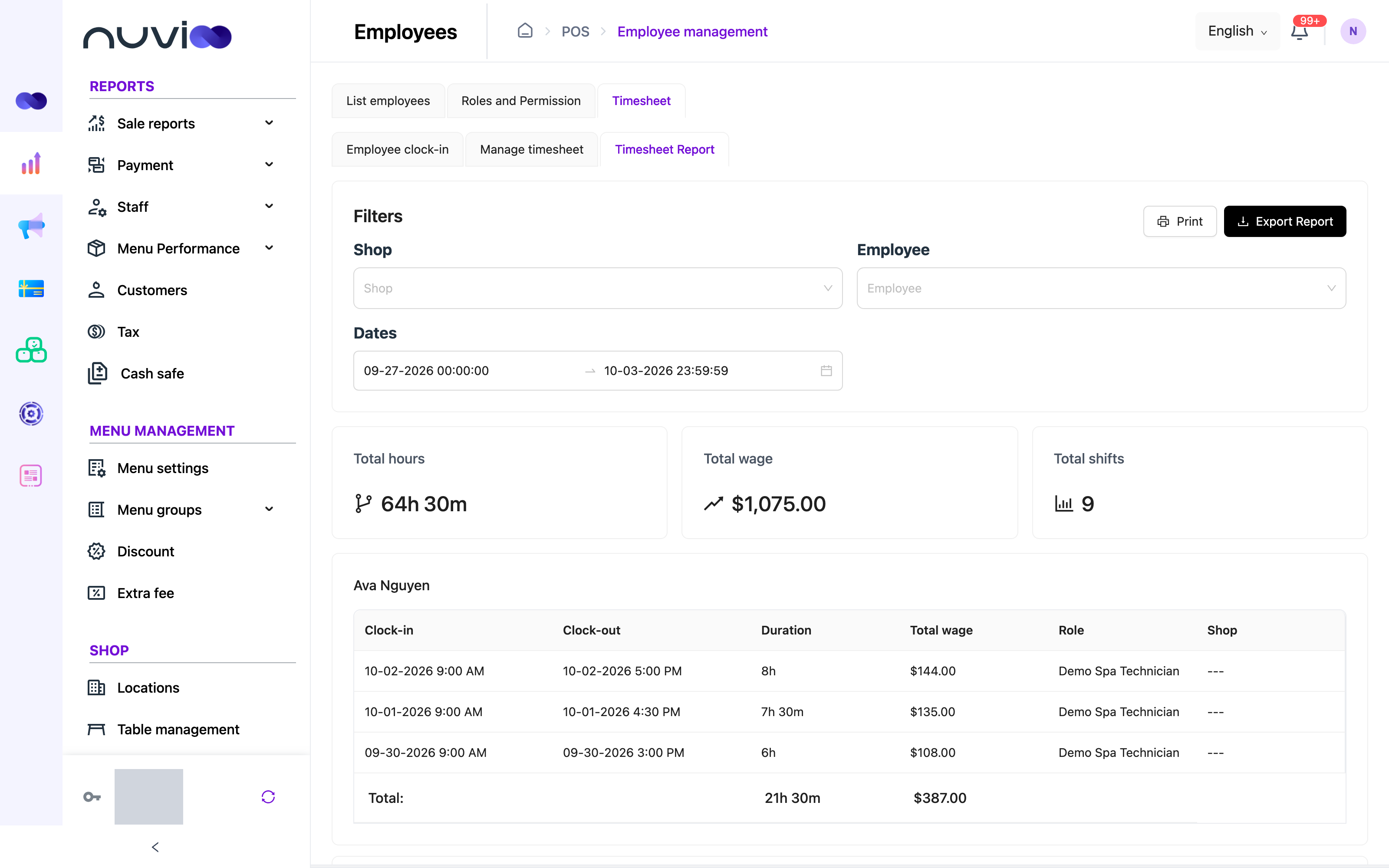Switch to Employee clock-in tab
The height and width of the screenshot is (868, 1389).
pyautogui.click(x=397, y=149)
